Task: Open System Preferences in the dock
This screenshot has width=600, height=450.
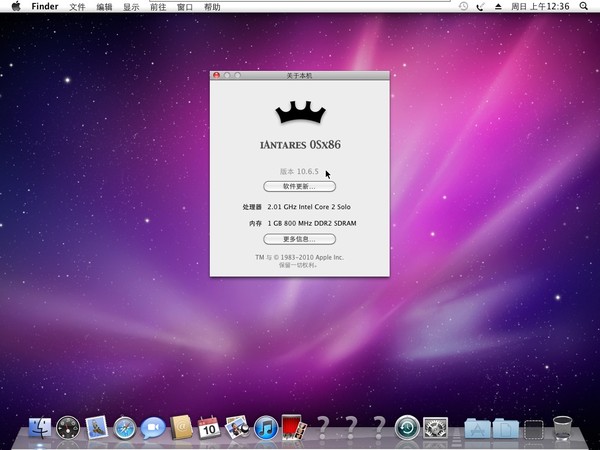Action: coord(435,430)
